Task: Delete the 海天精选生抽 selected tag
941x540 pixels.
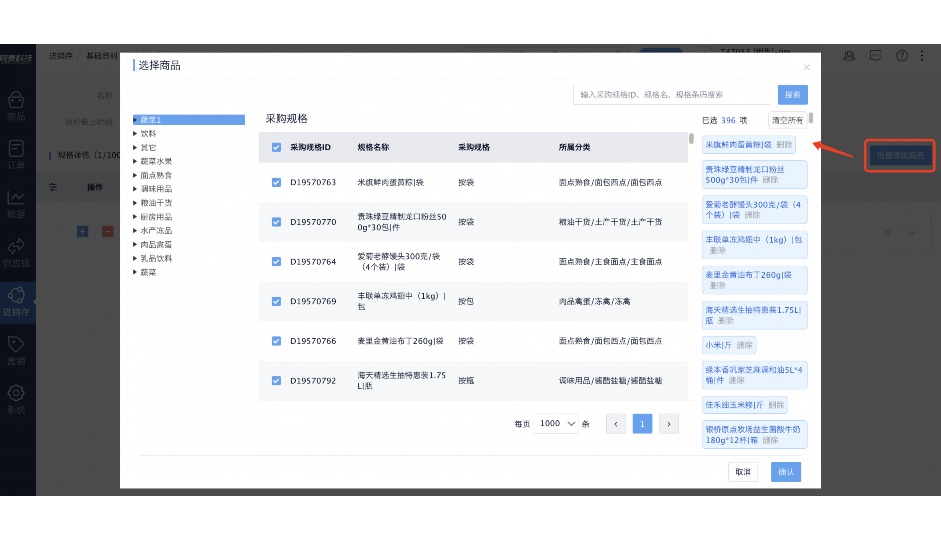Action: click(726, 320)
